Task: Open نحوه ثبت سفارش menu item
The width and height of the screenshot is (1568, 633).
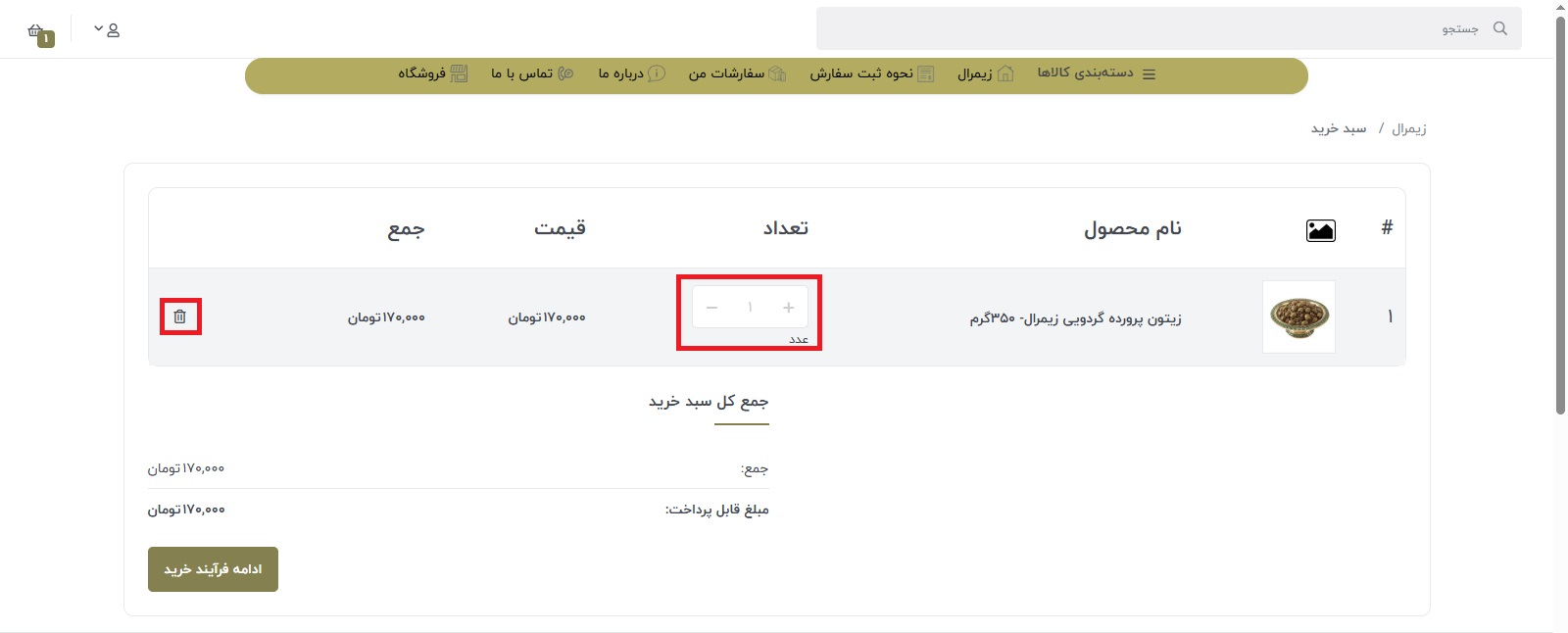Action: point(871,73)
